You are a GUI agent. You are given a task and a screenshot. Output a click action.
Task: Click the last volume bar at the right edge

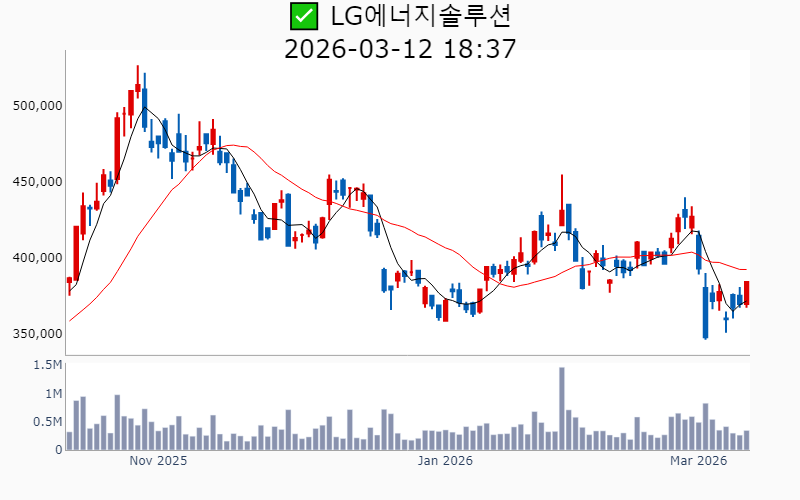[x=746, y=440]
